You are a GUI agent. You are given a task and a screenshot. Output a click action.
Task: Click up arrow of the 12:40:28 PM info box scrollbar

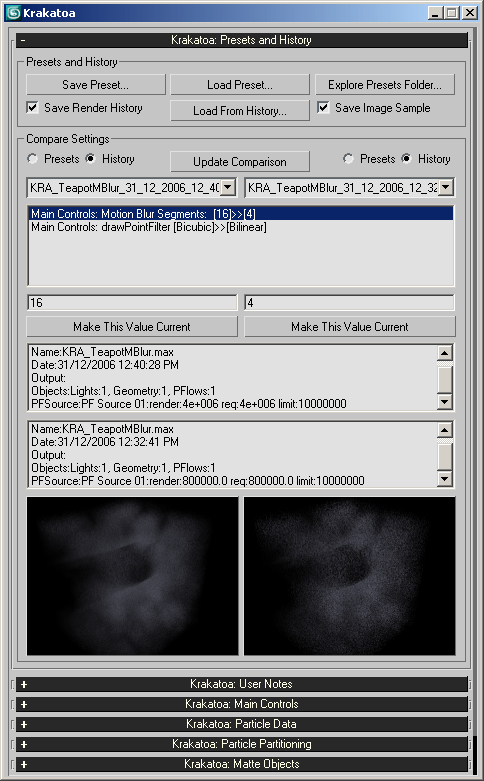[445, 353]
